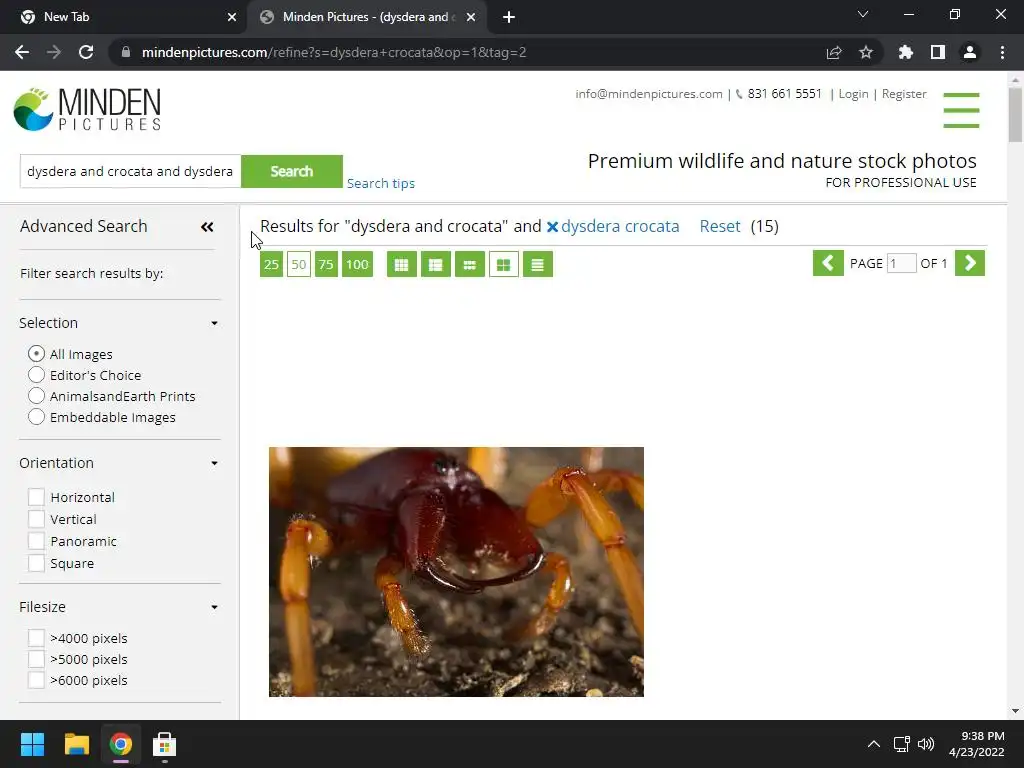Viewport: 1024px width, 768px height.
Task: Click the browser address bar URL
Action: click(334, 52)
